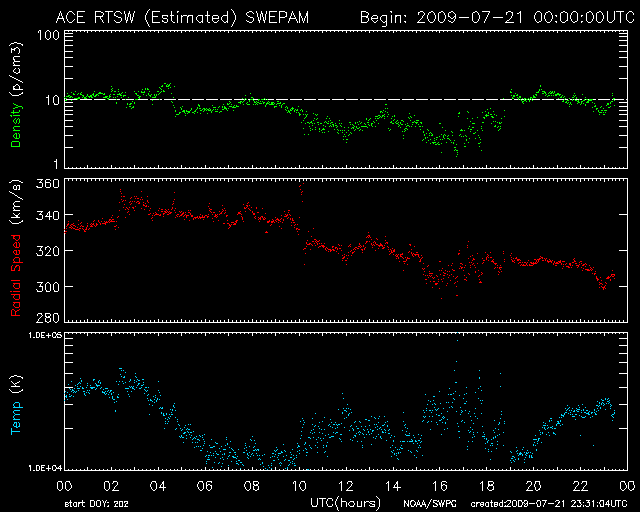Click the hour label '02' on time axis
This screenshot has width=640, height=512.
pyautogui.click(x=111, y=486)
